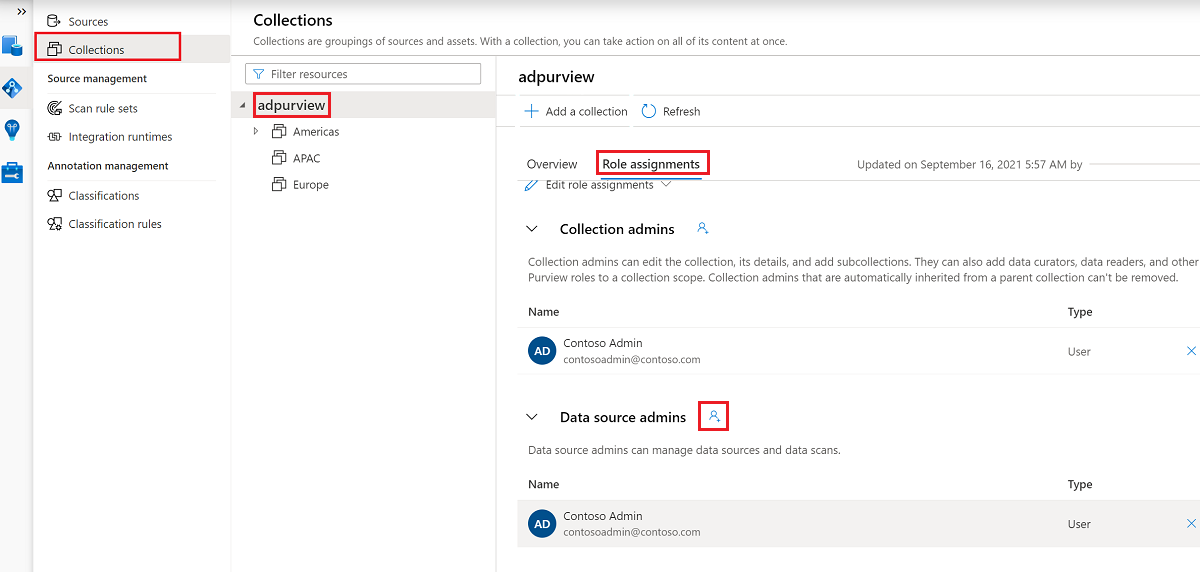The height and width of the screenshot is (572, 1200).
Task: Select the Role assignments tab
Action: [651, 164]
